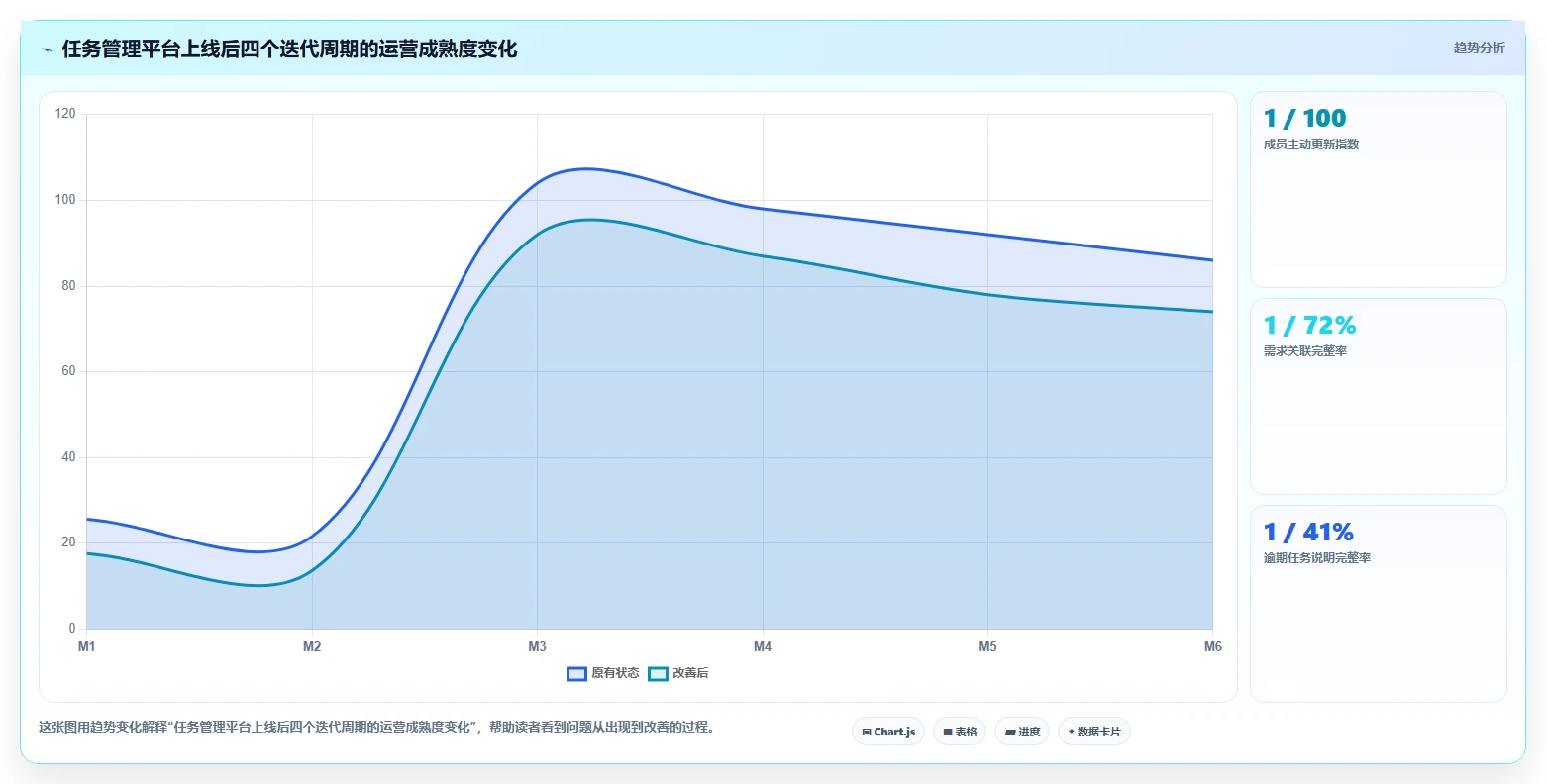The height and width of the screenshot is (784, 1546).
Task: Select the 表格 tag button
Action: (960, 732)
